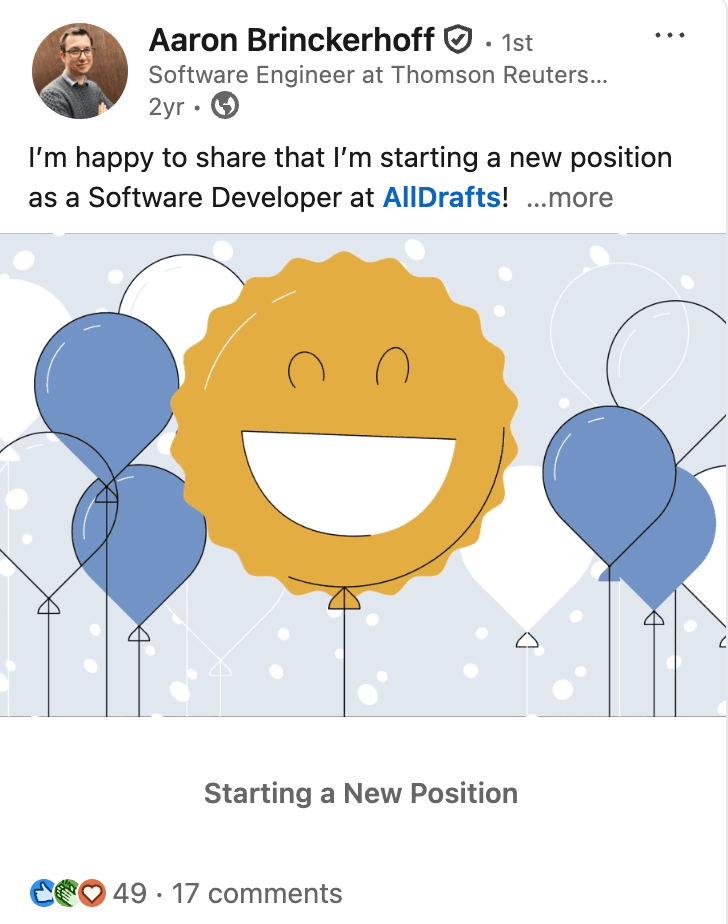Click the verified badge beside the name
This screenshot has height=924, width=728.
(x=457, y=40)
